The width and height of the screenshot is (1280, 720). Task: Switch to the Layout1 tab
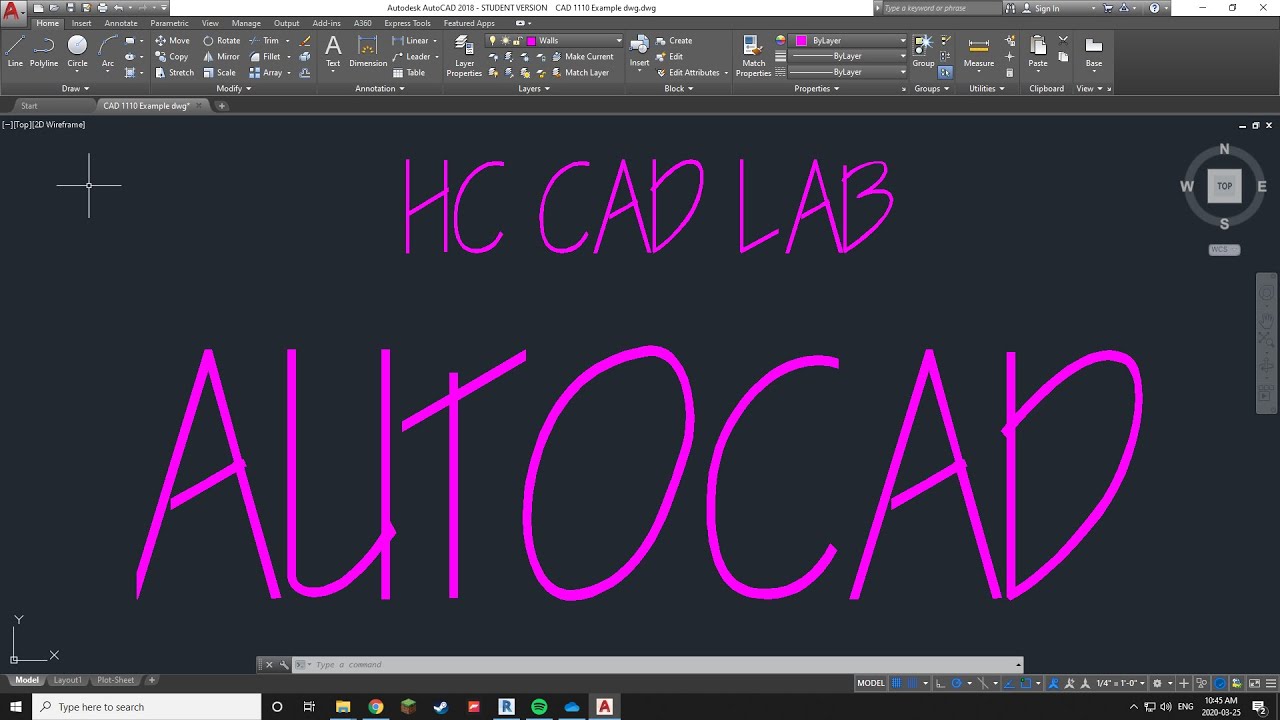pyautogui.click(x=67, y=680)
